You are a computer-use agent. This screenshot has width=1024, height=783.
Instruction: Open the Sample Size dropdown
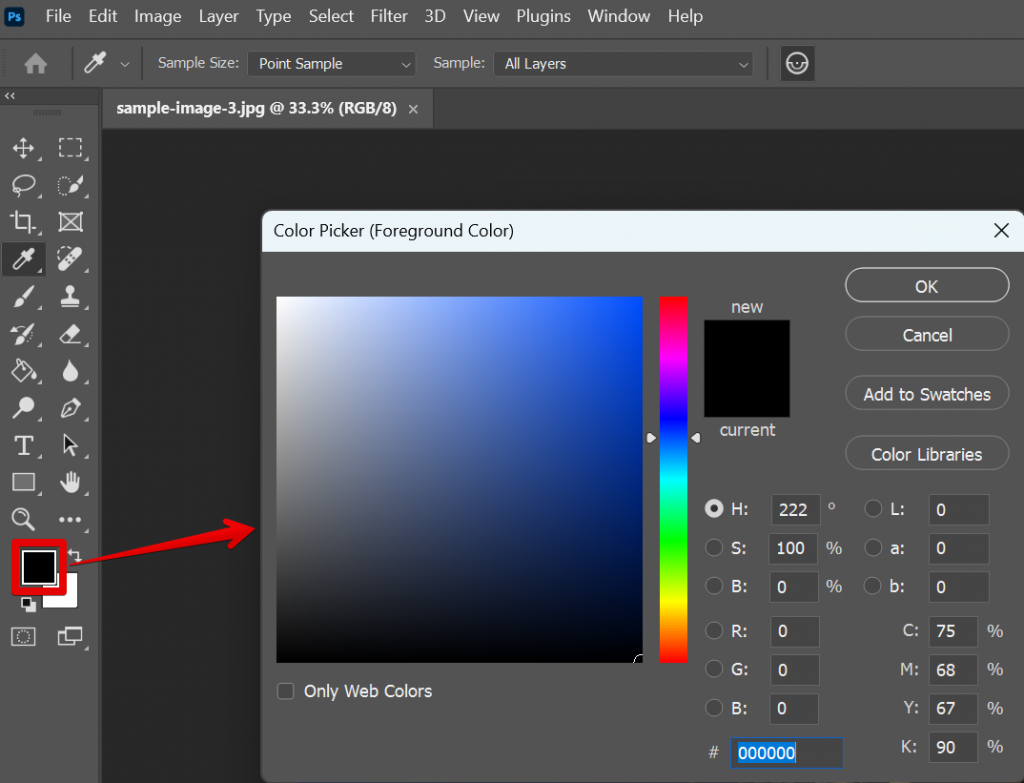pyautogui.click(x=331, y=63)
